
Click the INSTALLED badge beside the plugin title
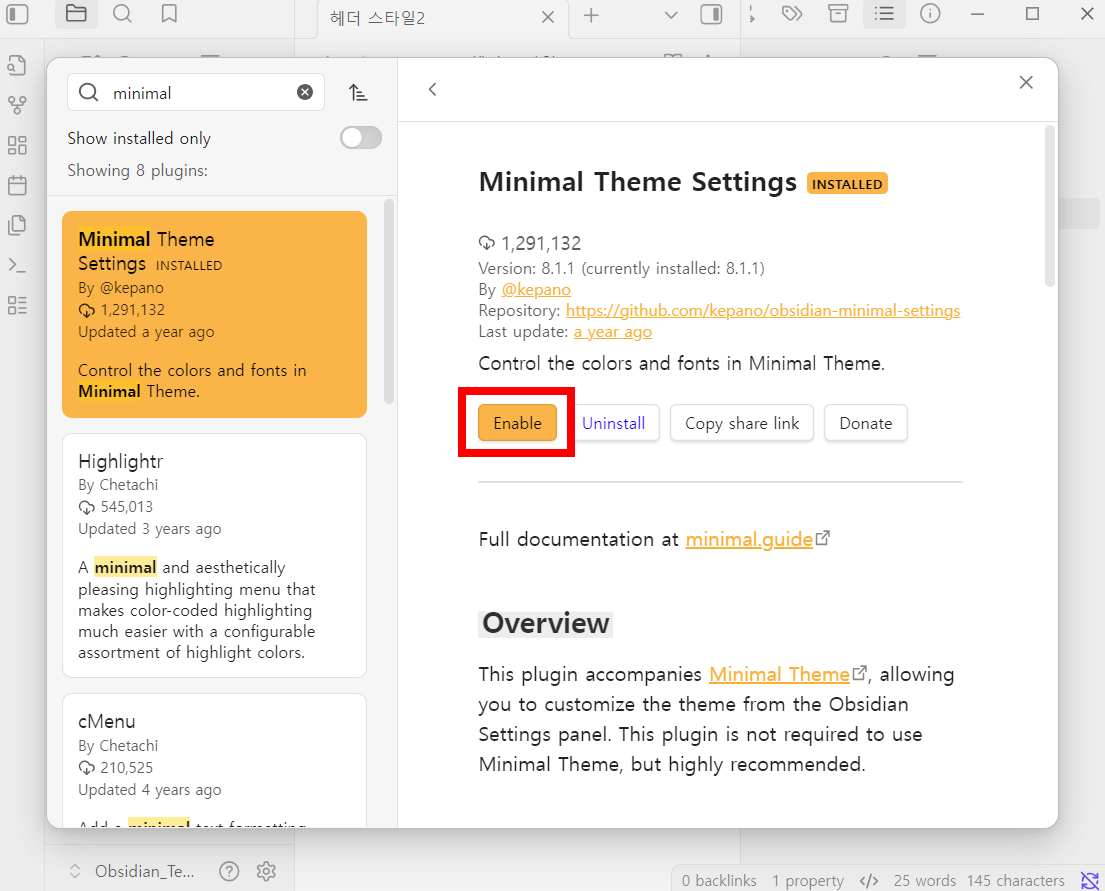tap(847, 184)
